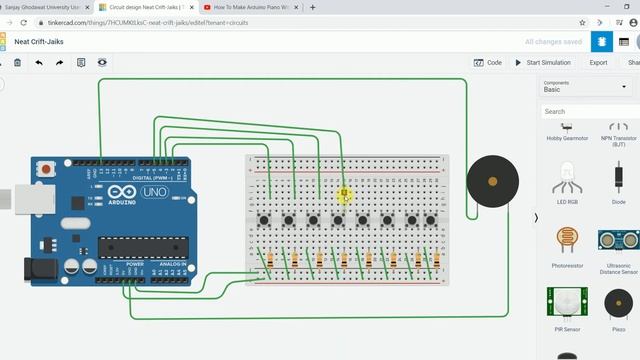Select the Arduino ATmega chip

[143, 247]
